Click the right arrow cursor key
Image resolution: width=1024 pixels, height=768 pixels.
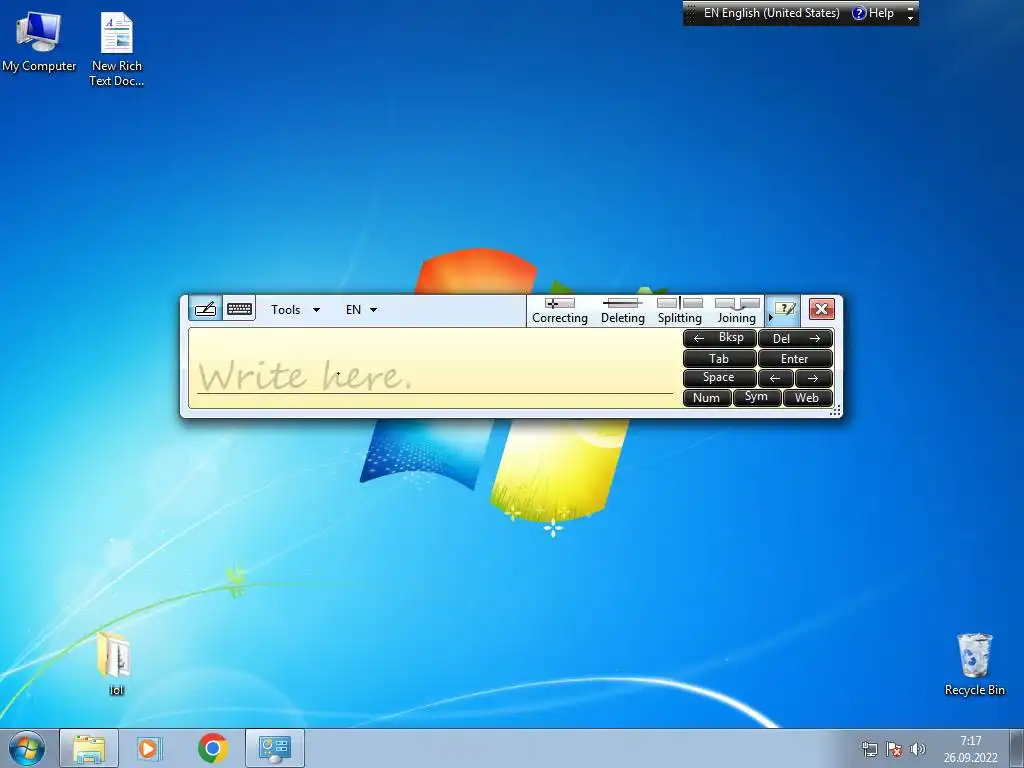[x=814, y=377]
